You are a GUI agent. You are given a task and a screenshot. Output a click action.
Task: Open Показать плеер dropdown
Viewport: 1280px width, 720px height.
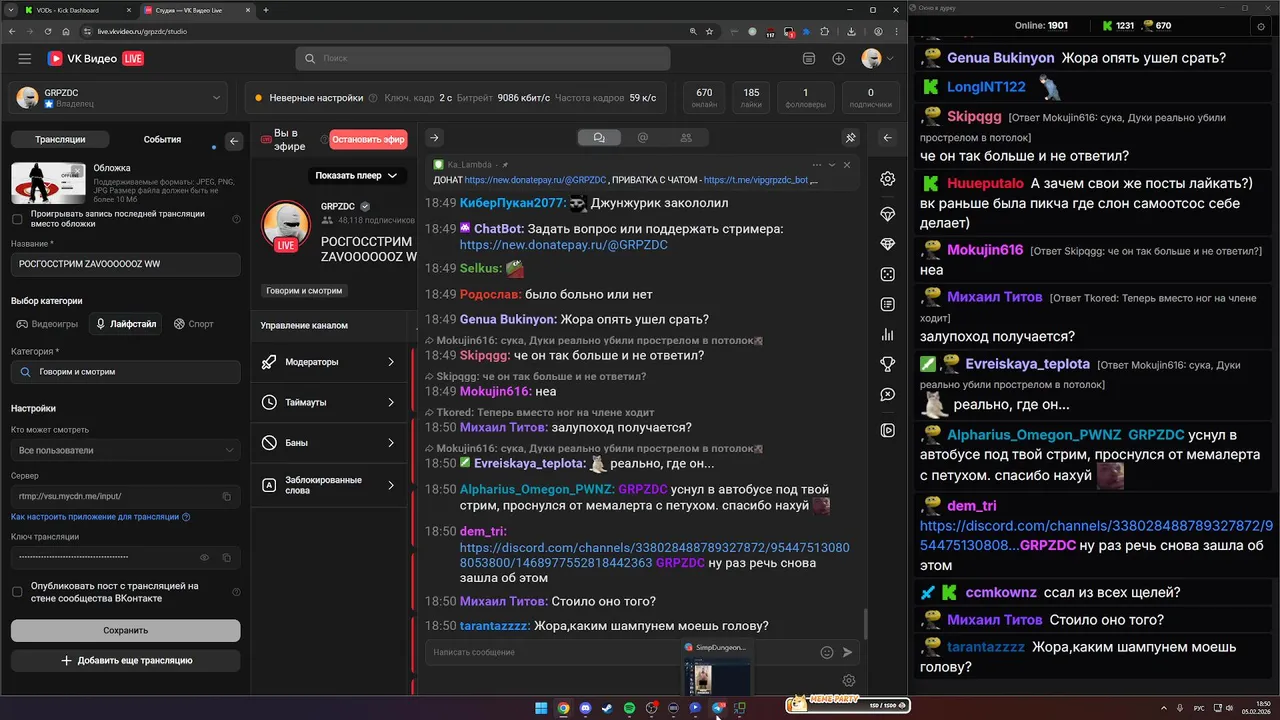click(x=356, y=175)
